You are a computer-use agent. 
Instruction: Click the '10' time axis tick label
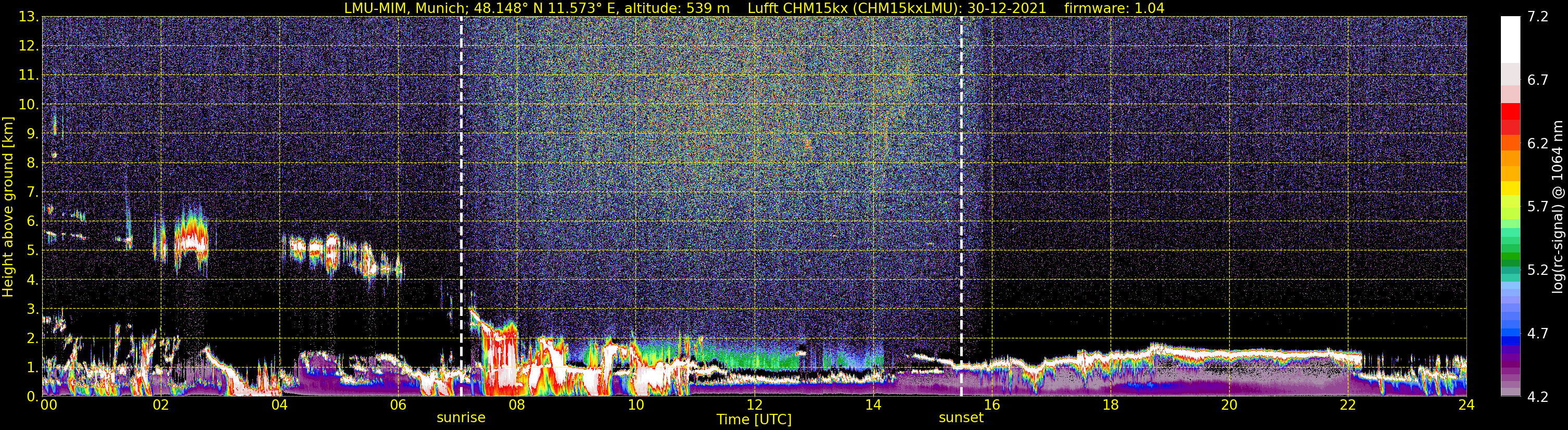tap(635, 405)
